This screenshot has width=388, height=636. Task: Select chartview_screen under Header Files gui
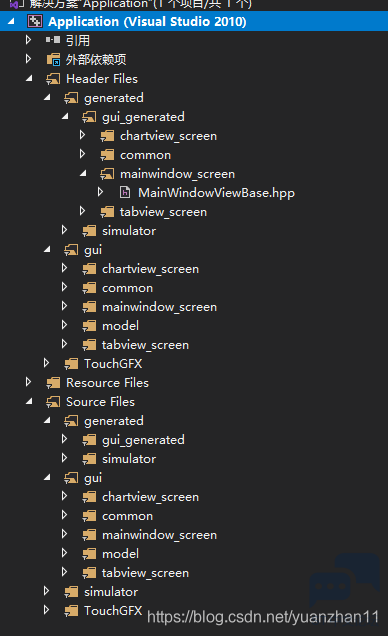pos(150,269)
